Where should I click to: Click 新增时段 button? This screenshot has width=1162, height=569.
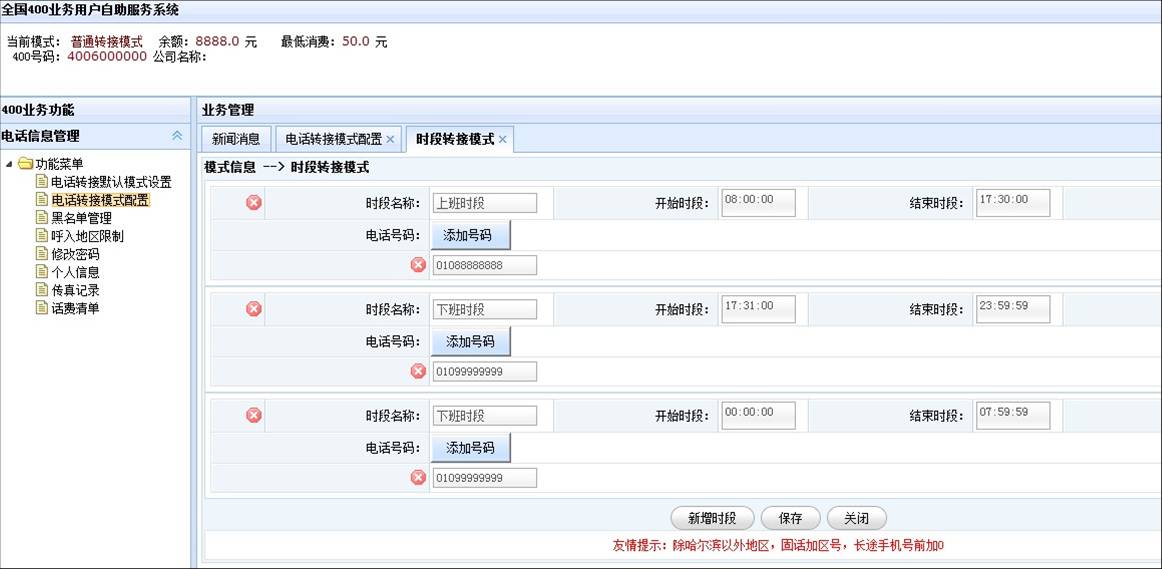point(712,518)
